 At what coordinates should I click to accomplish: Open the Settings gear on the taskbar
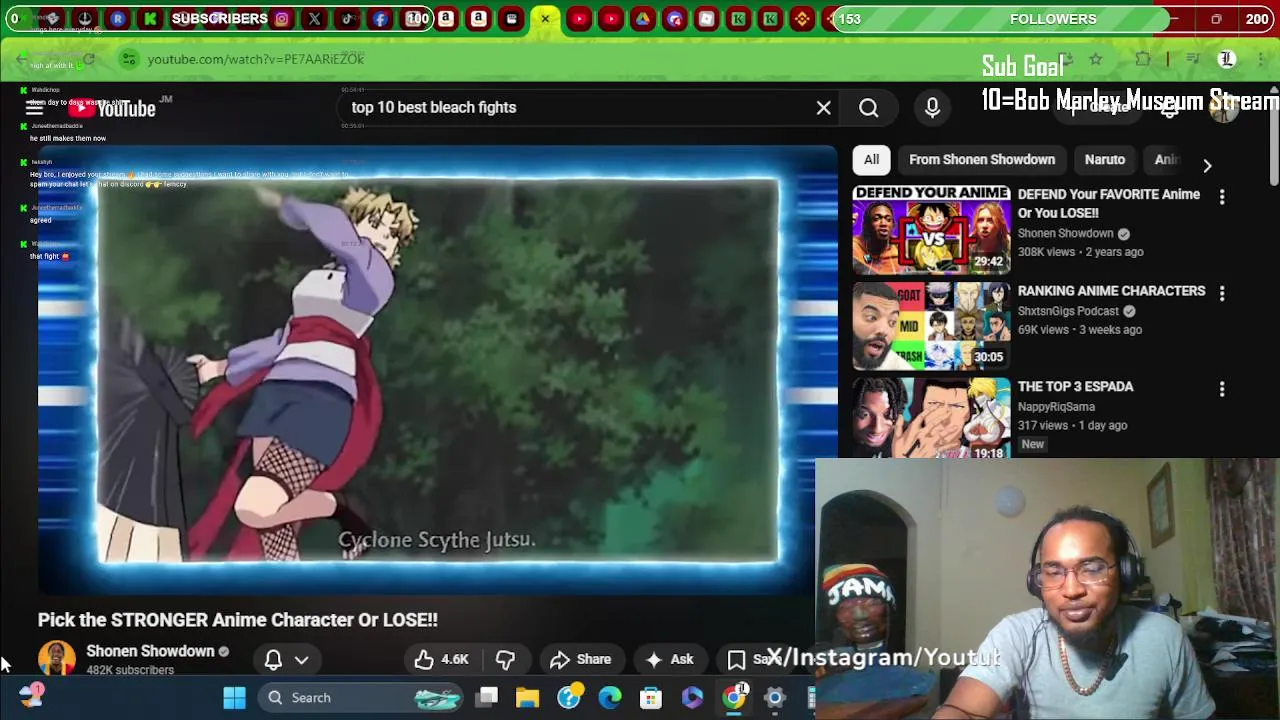pos(775,697)
